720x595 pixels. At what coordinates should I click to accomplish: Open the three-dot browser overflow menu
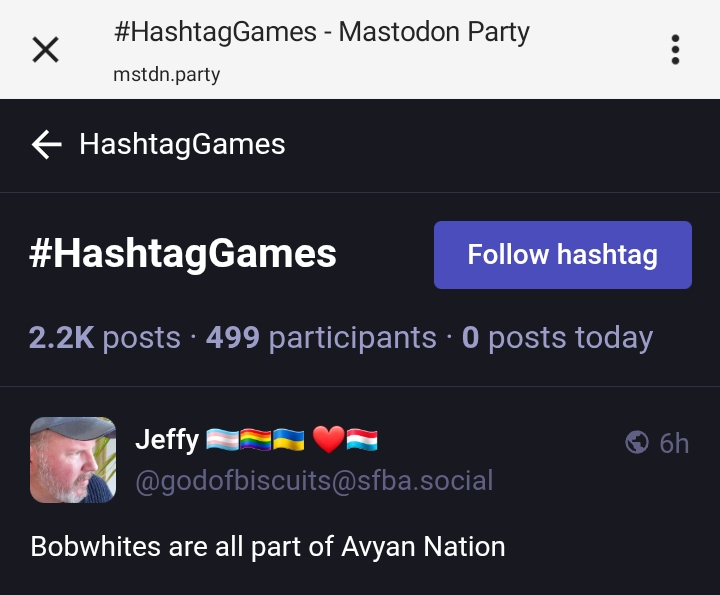tap(675, 49)
